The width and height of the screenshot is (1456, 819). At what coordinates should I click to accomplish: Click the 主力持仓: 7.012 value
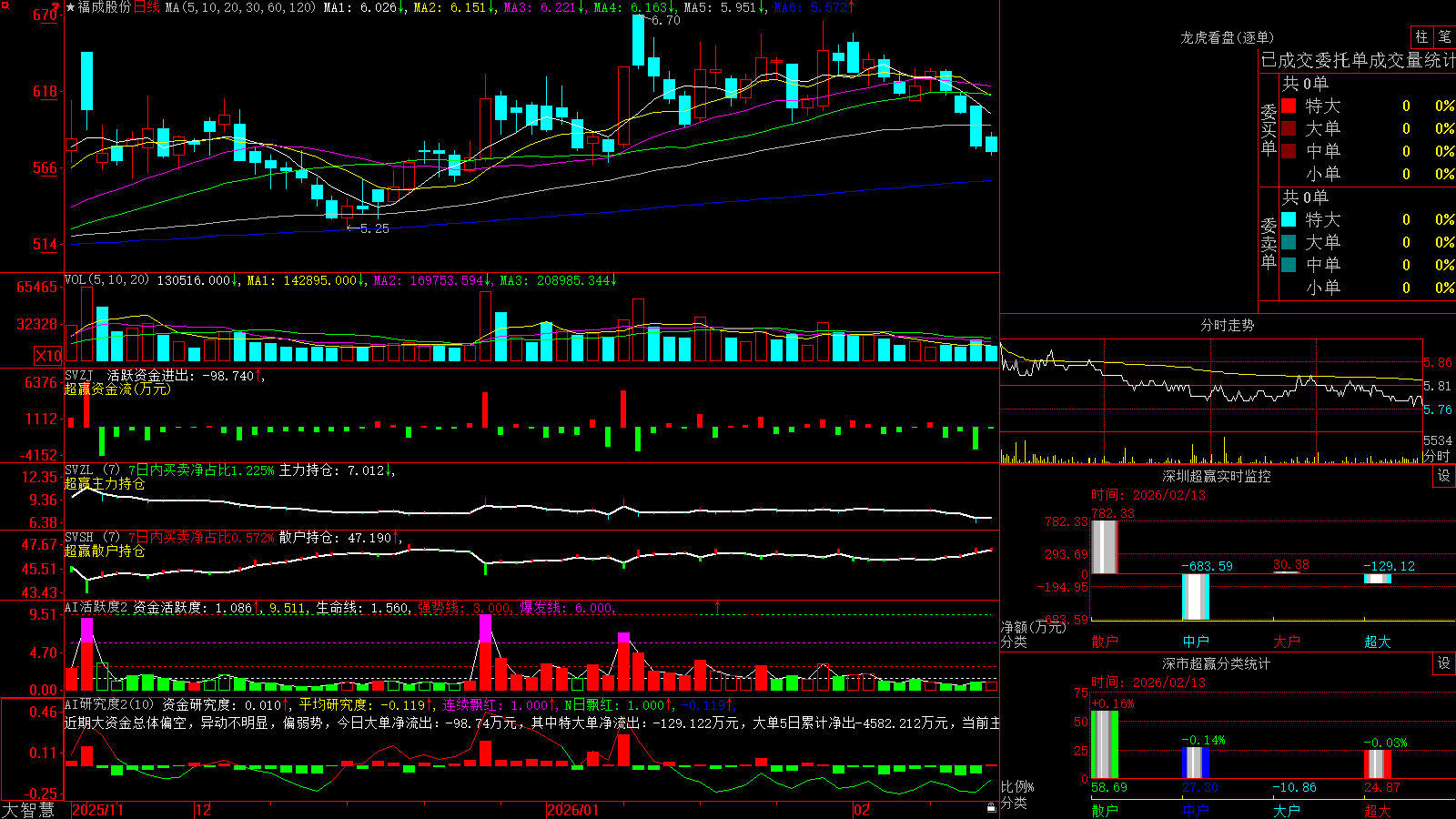(x=332, y=470)
